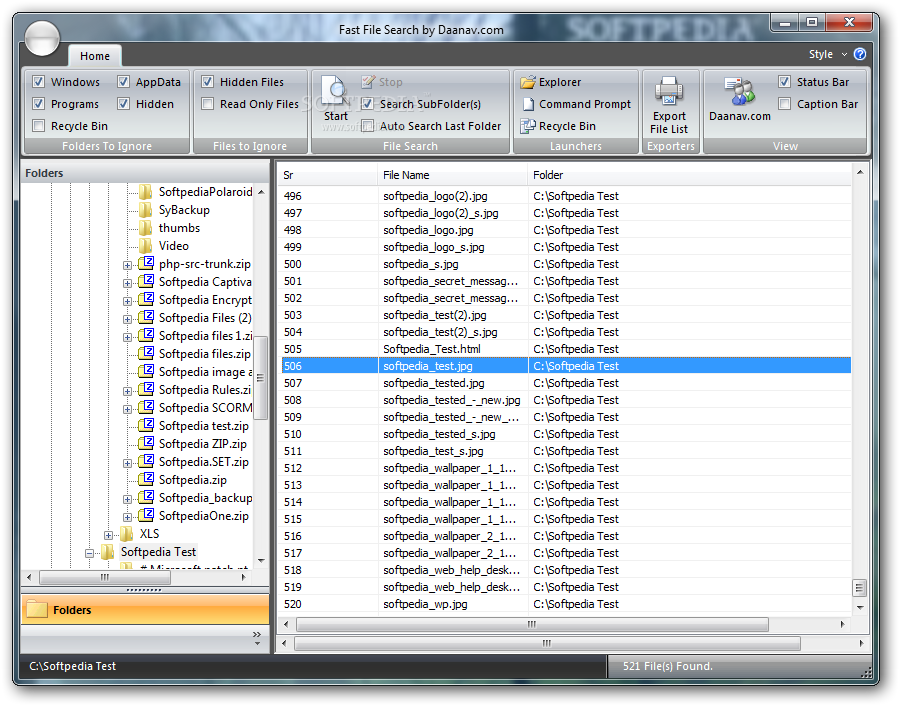Click the results scroll-up arrow
This screenshot has width=900, height=706.
[x=860, y=172]
